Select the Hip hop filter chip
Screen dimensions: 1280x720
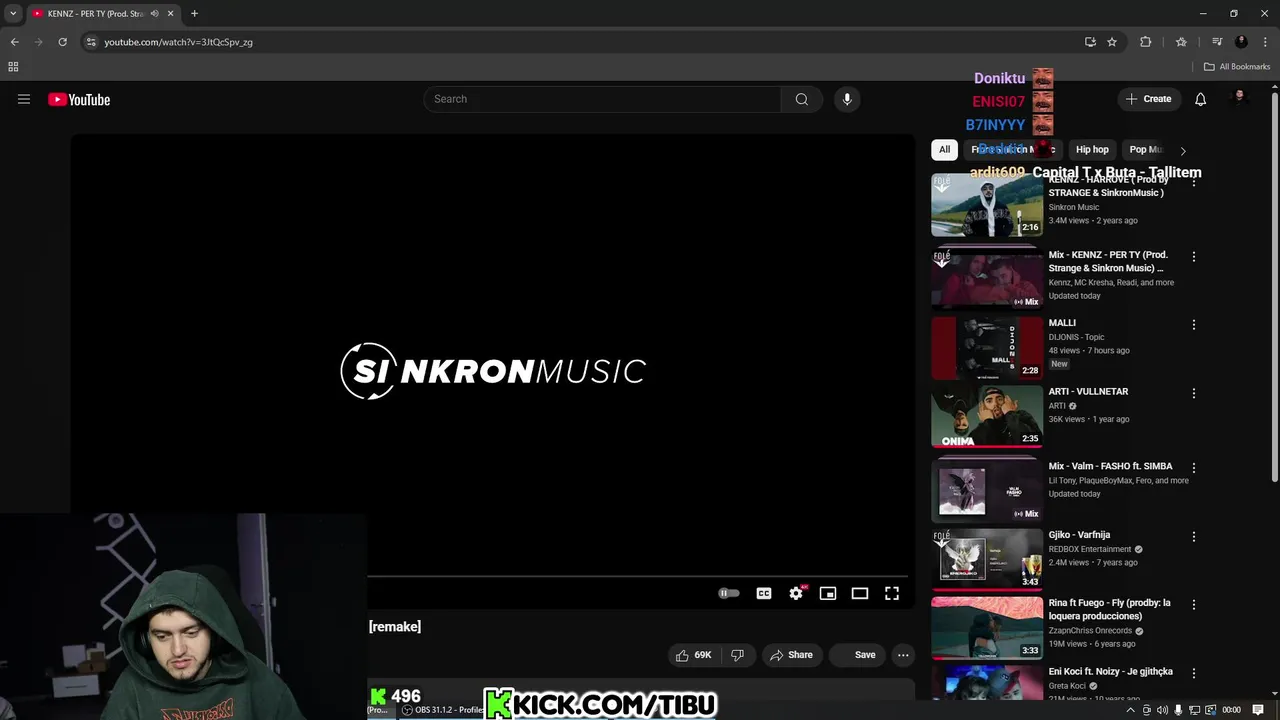point(1092,149)
